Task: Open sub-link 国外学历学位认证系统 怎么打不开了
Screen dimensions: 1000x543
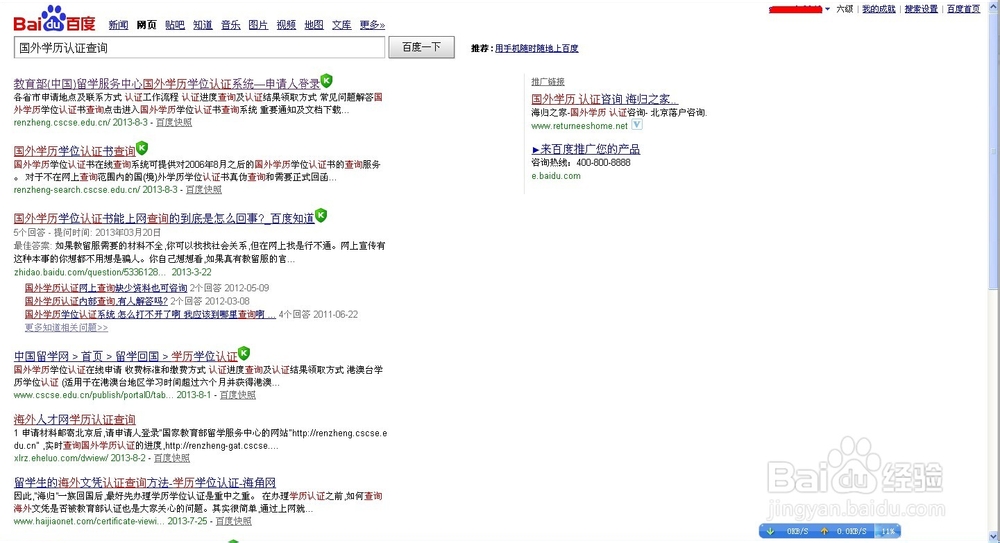Action: [151, 315]
